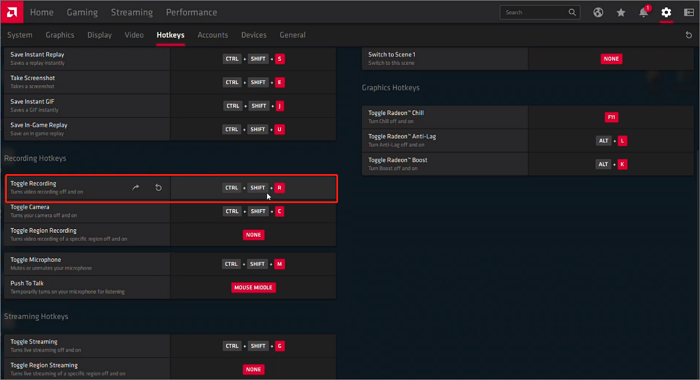Click the Toggle Camera label
The width and height of the screenshot is (700, 380).
click(30, 207)
